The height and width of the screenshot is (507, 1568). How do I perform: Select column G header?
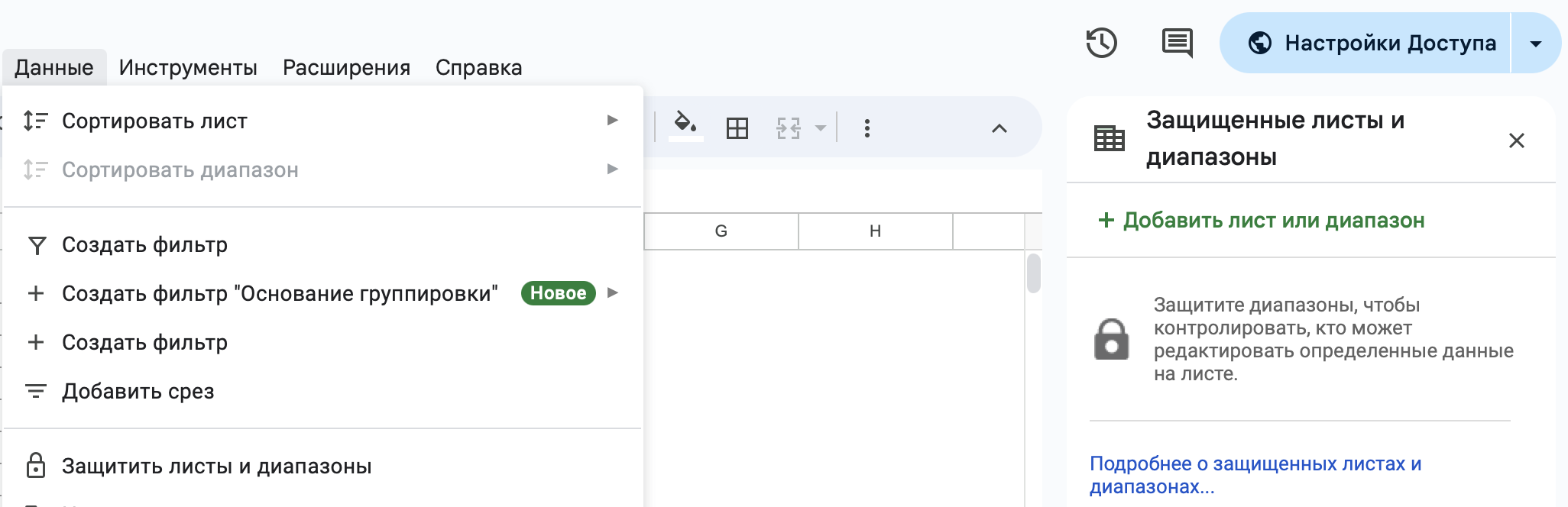(721, 231)
